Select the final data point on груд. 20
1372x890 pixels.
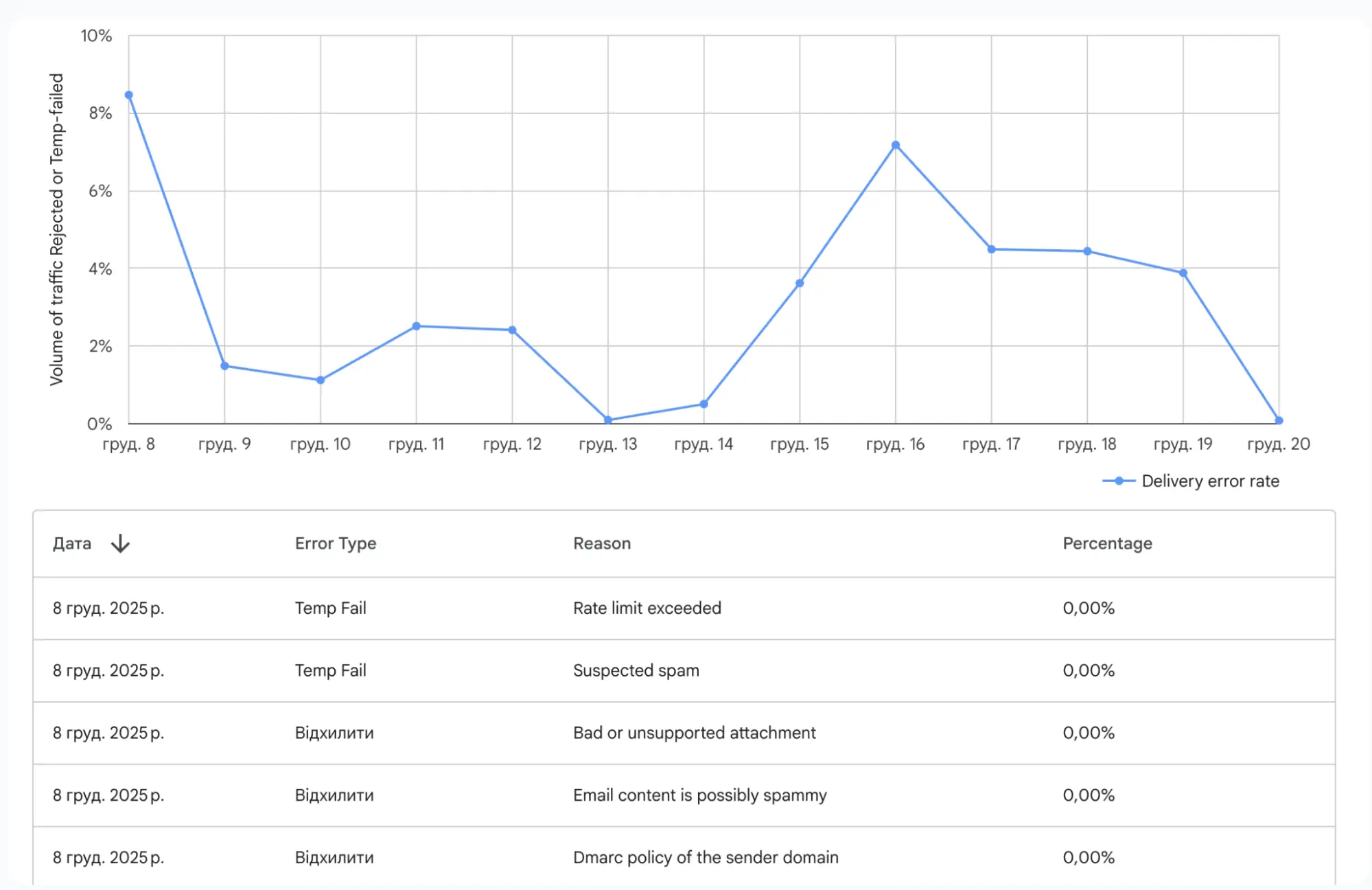click(1279, 419)
